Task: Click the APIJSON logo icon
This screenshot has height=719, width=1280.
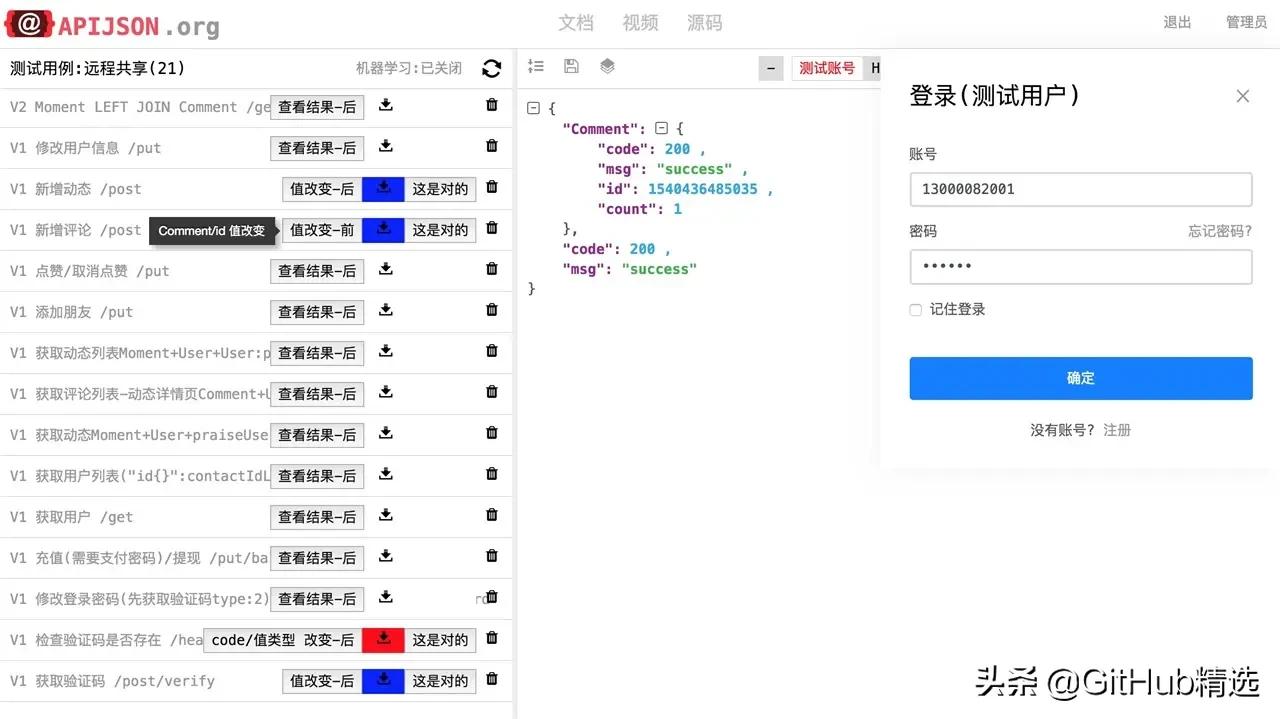Action: 27,23
